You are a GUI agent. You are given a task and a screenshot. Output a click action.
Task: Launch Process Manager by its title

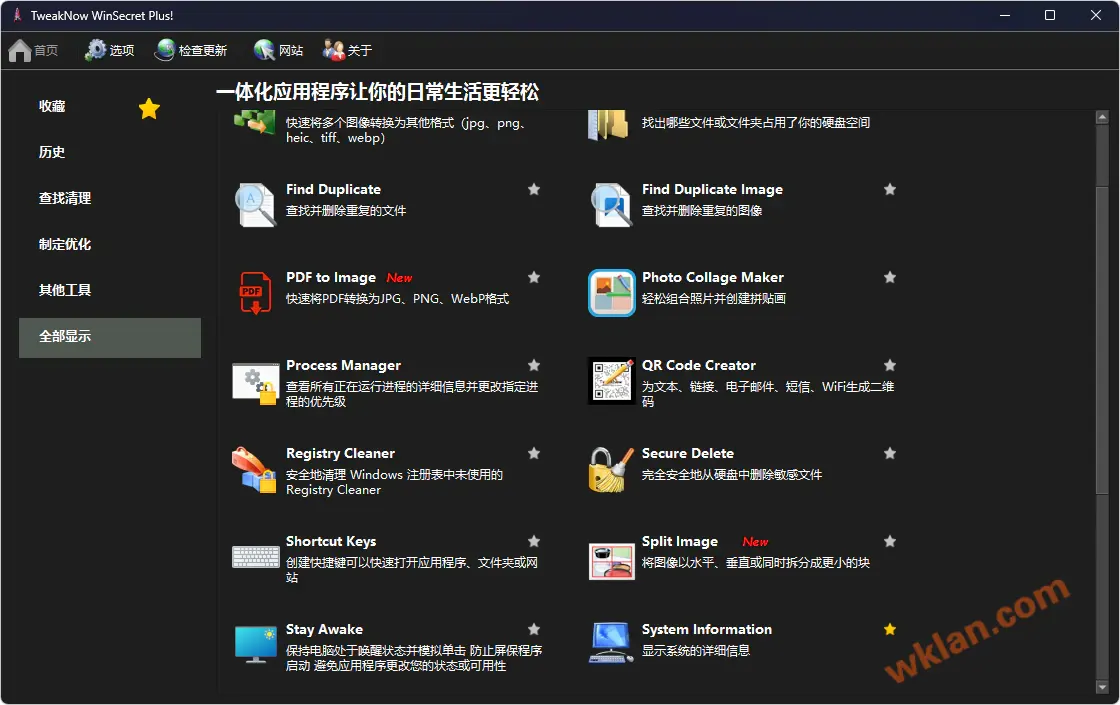click(344, 365)
